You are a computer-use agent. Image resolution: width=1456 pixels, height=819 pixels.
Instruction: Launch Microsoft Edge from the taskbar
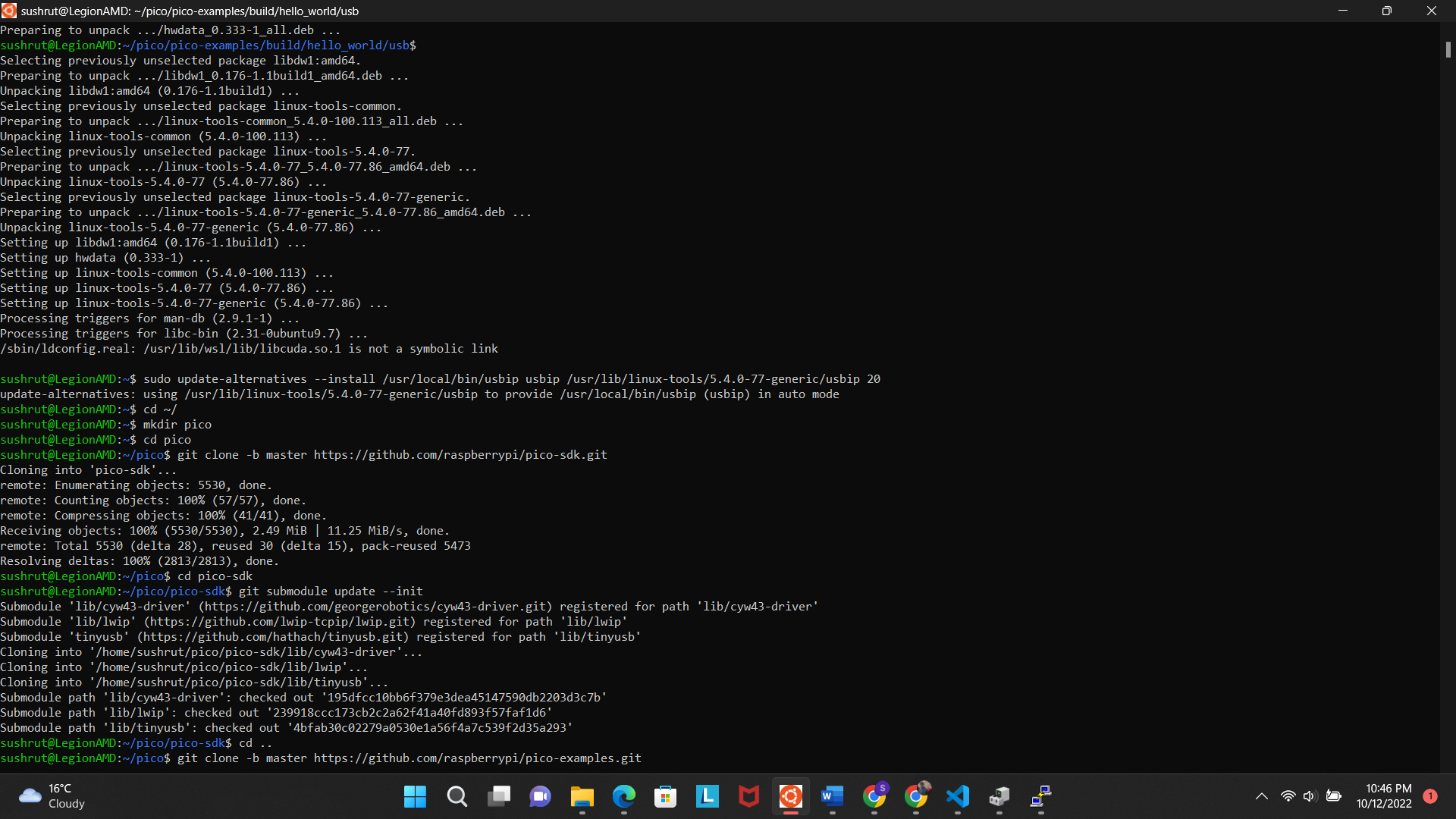coord(623,796)
